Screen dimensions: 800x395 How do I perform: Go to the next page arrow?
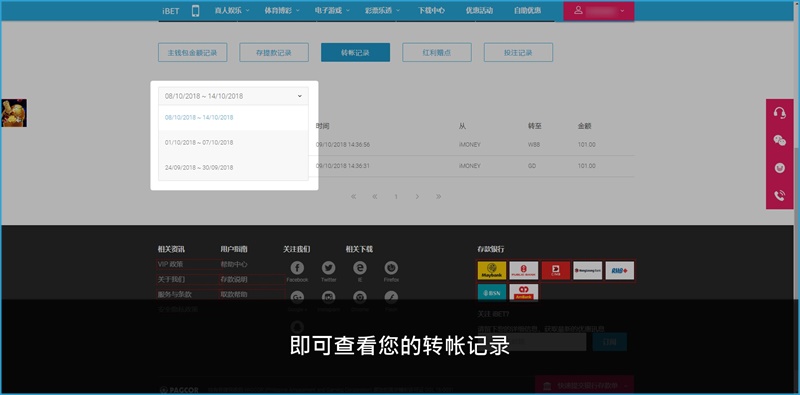pos(417,196)
